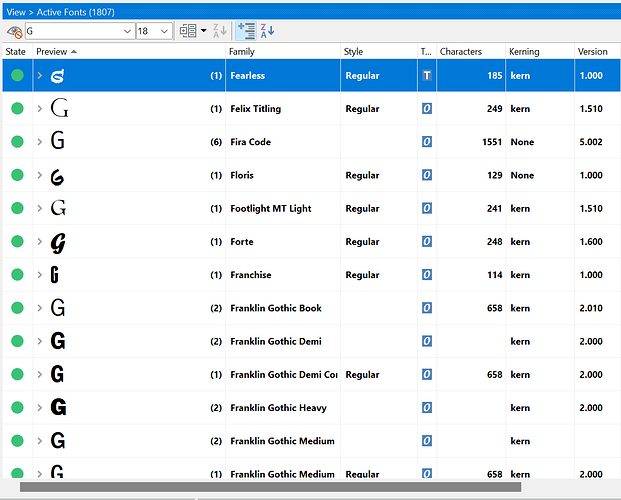Click version 5.002 in Fira Code row
Viewport: 621px width, 500px height.
pos(591,142)
